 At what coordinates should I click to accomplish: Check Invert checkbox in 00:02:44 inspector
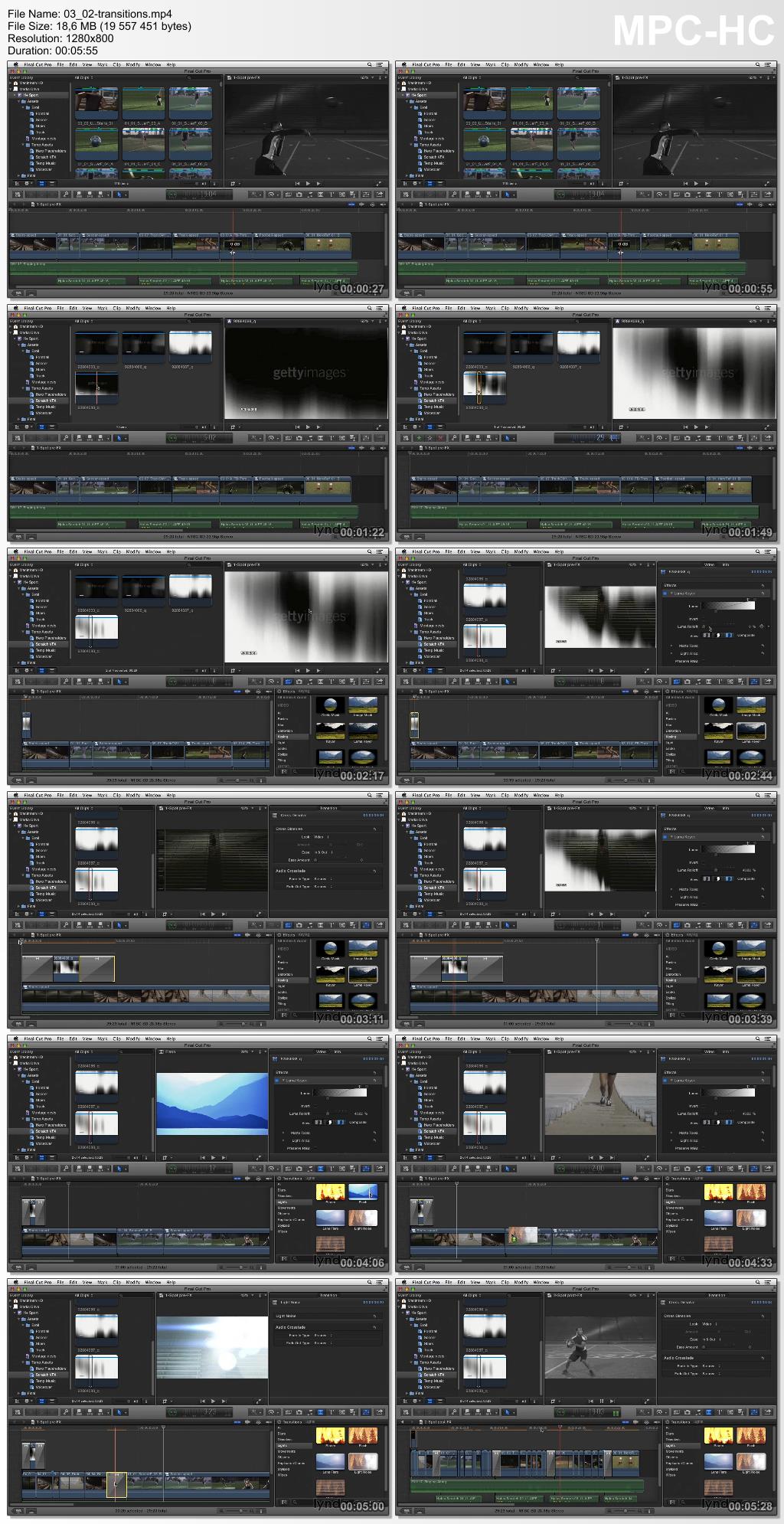(x=703, y=619)
